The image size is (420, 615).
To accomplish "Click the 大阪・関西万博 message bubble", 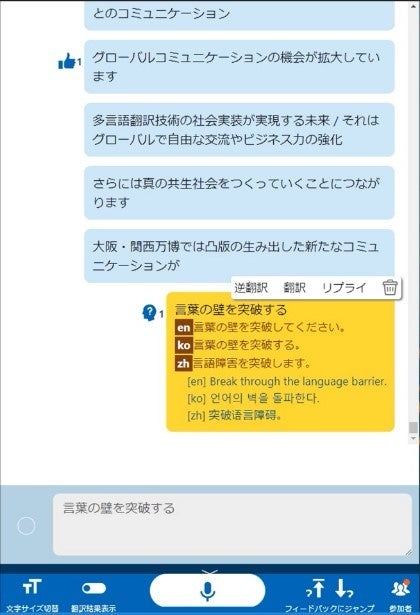I will pyautogui.click(x=239, y=256).
